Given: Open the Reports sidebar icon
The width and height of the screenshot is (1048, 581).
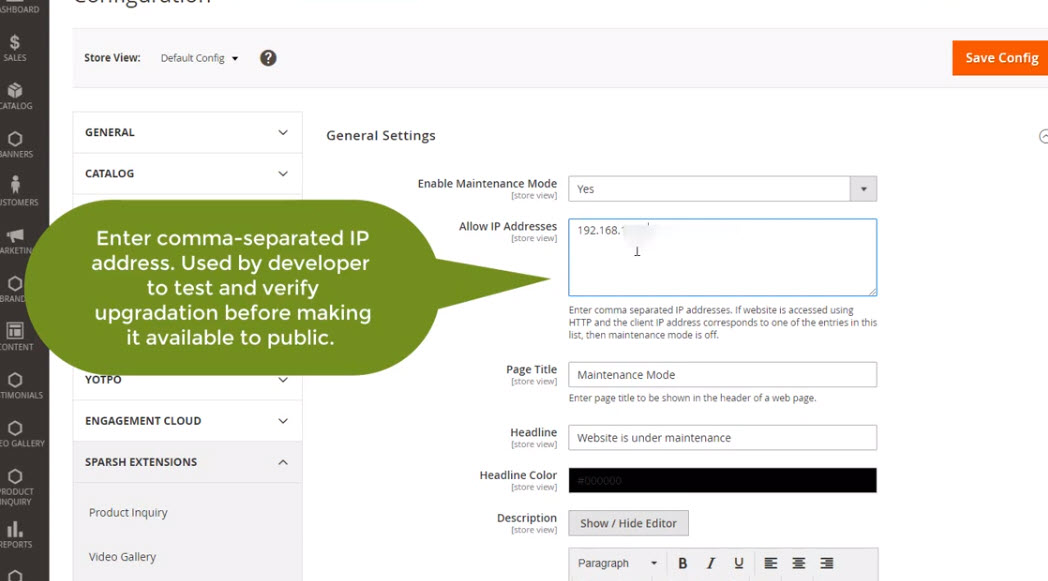Looking at the screenshot, I should [15, 534].
